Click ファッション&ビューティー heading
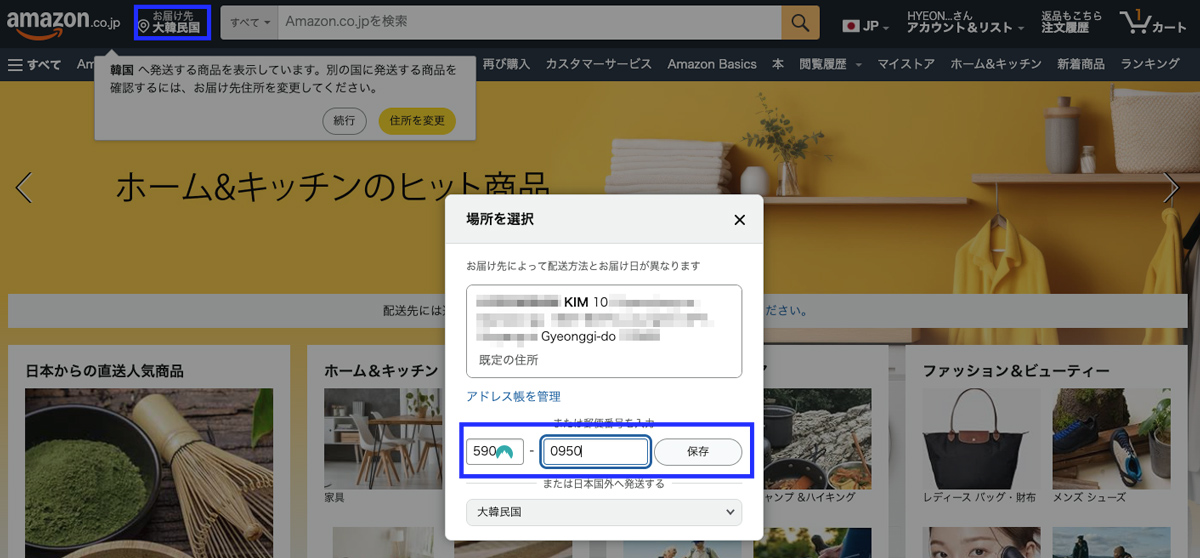Screen dimensions: 1200x558 pyautogui.click(x=1015, y=371)
